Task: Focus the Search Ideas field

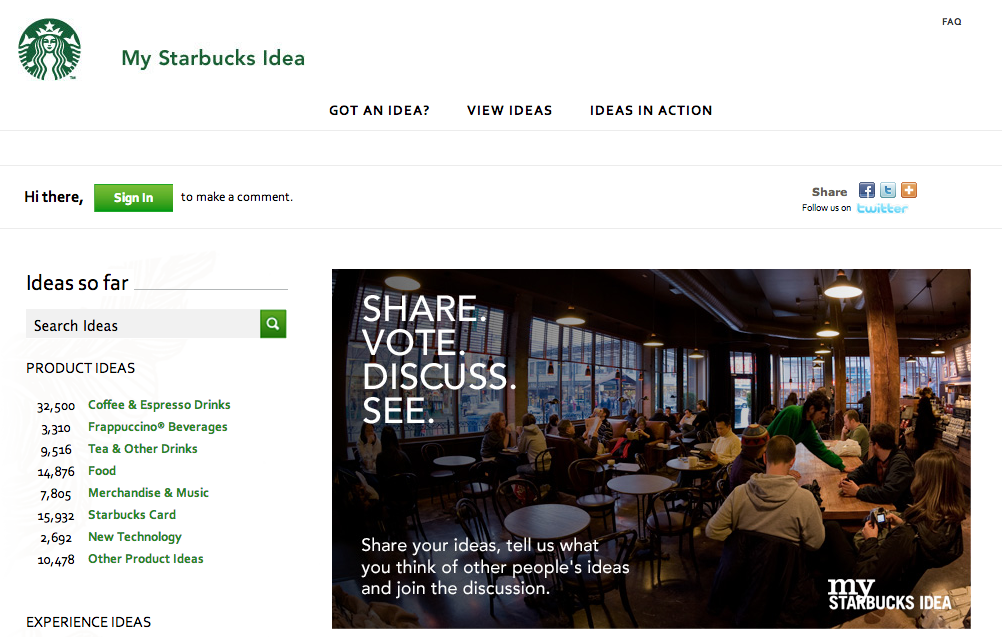Action: [143, 324]
